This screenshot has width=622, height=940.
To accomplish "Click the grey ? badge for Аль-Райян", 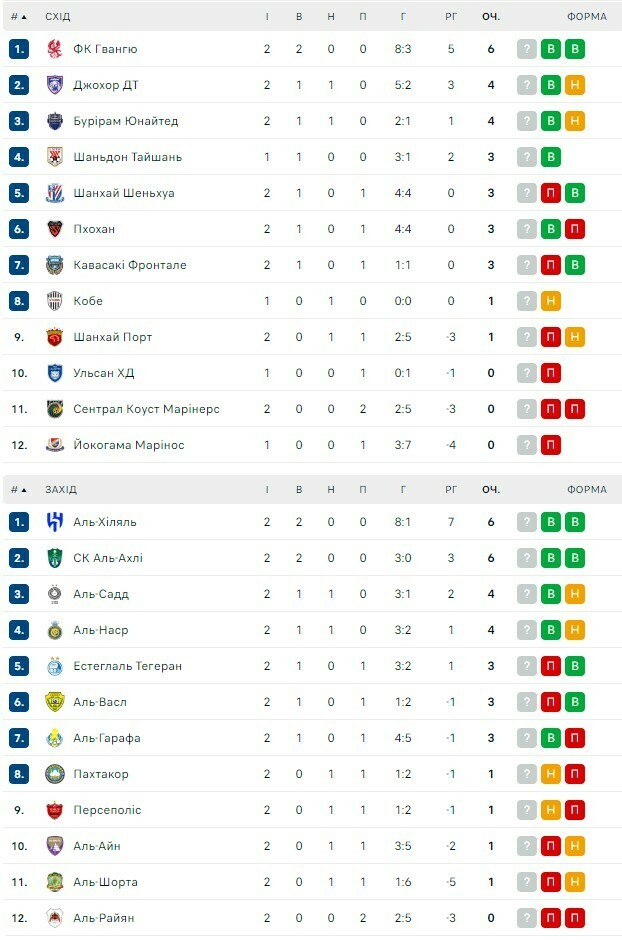I will tap(527, 918).
